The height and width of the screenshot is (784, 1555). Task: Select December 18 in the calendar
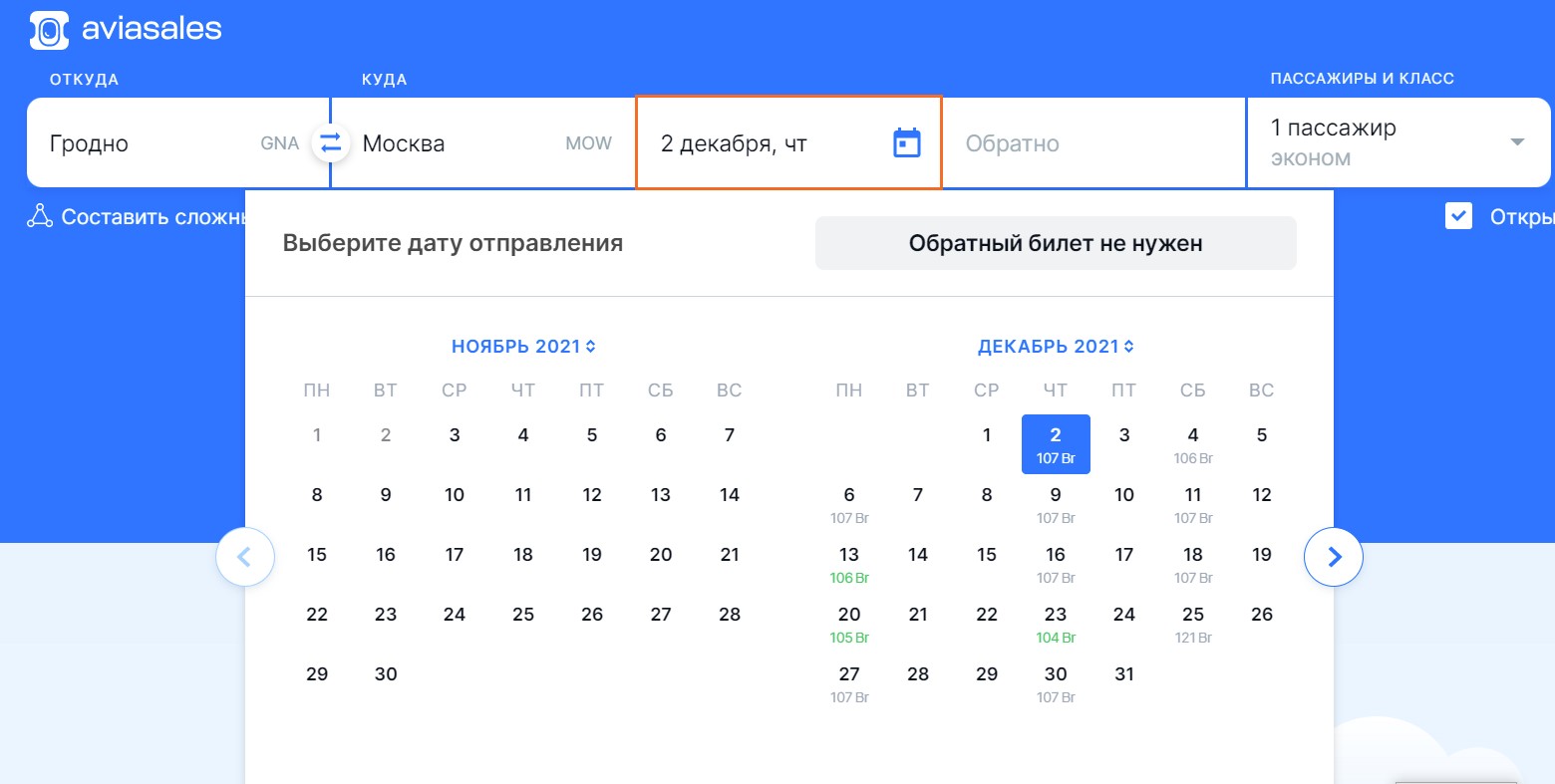(x=1193, y=564)
